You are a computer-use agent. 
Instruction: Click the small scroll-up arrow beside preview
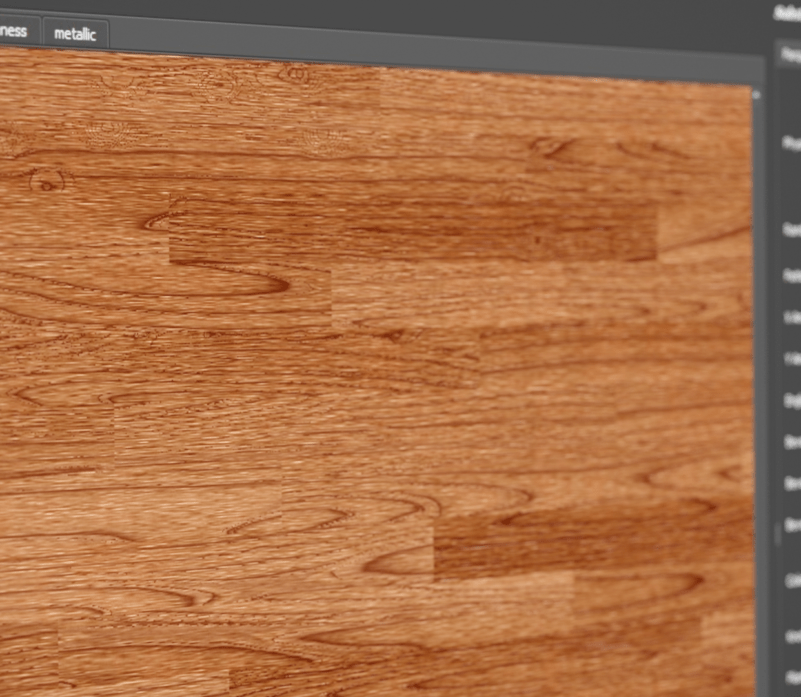(757, 95)
